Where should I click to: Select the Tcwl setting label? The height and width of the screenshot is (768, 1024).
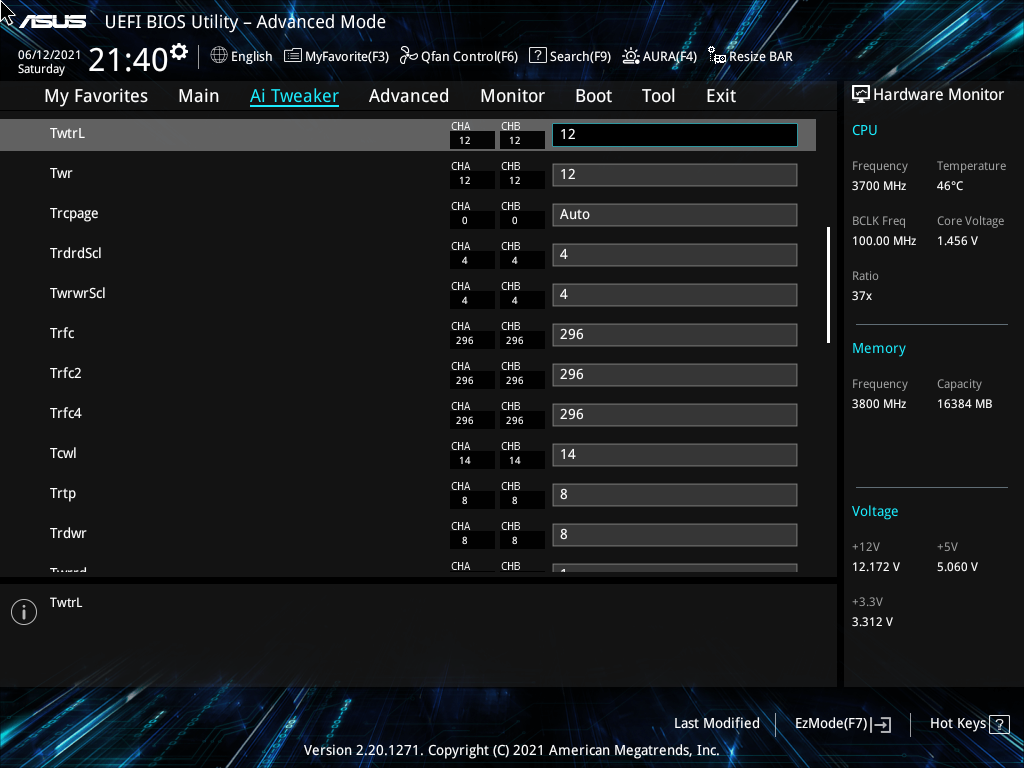pyautogui.click(x=63, y=453)
